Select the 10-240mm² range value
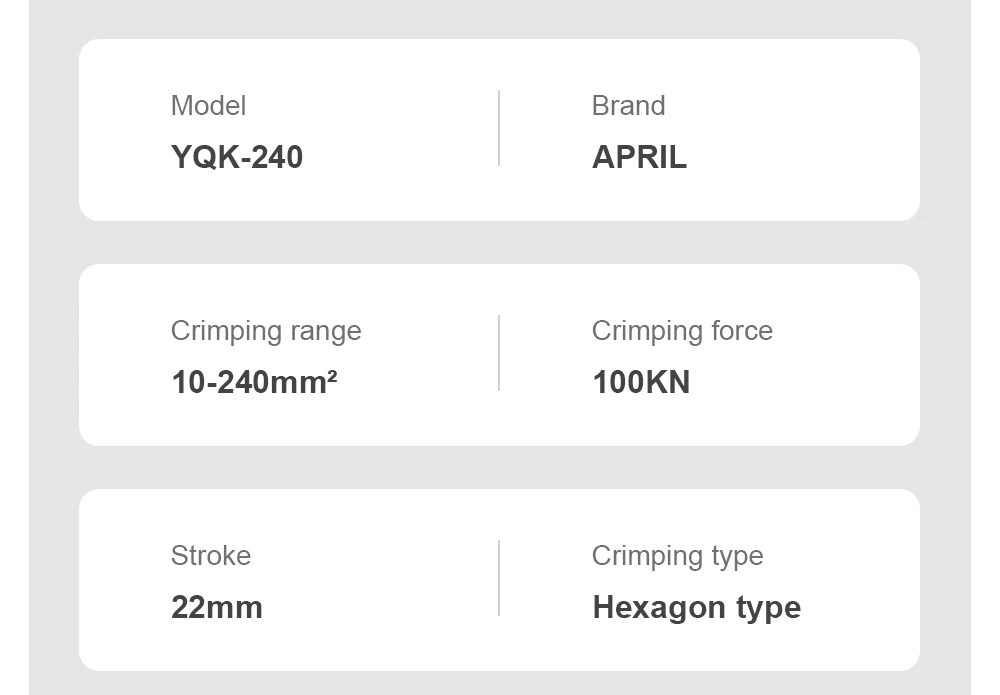 click(254, 383)
